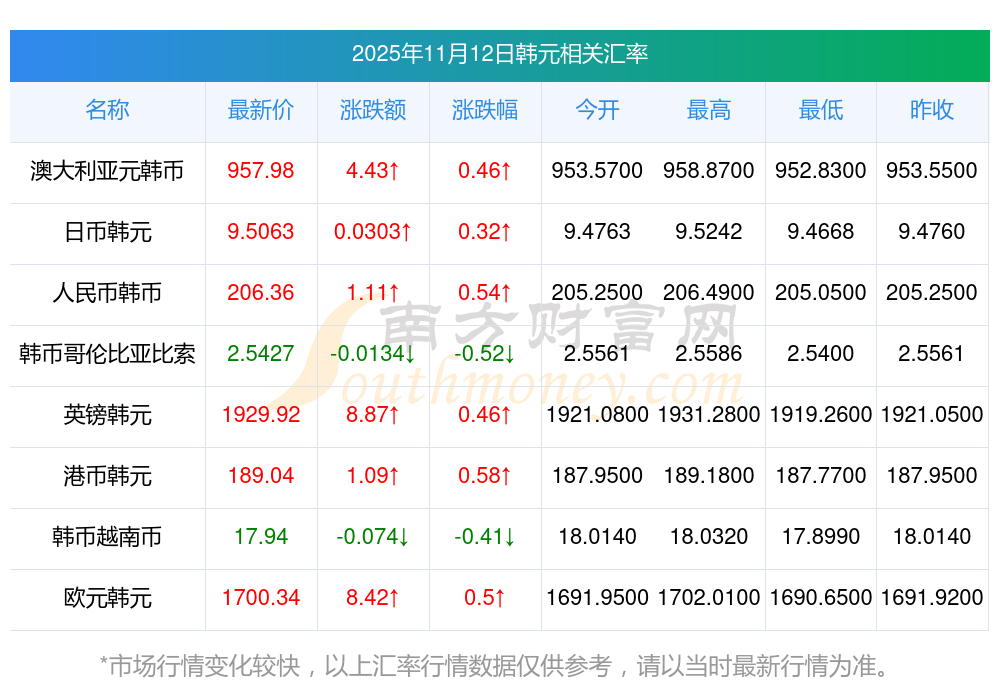Click the percent change 0.58↑
Viewport: 1000px width, 697px height.
(485, 476)
